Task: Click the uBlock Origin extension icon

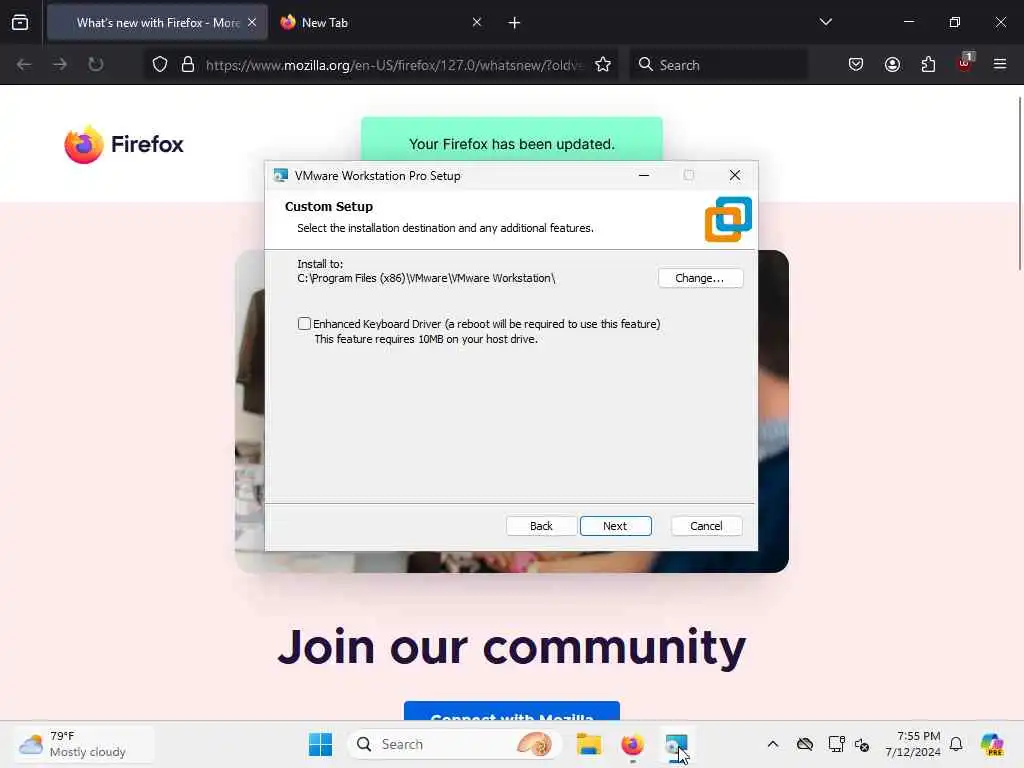Action: tap(965, 63)
